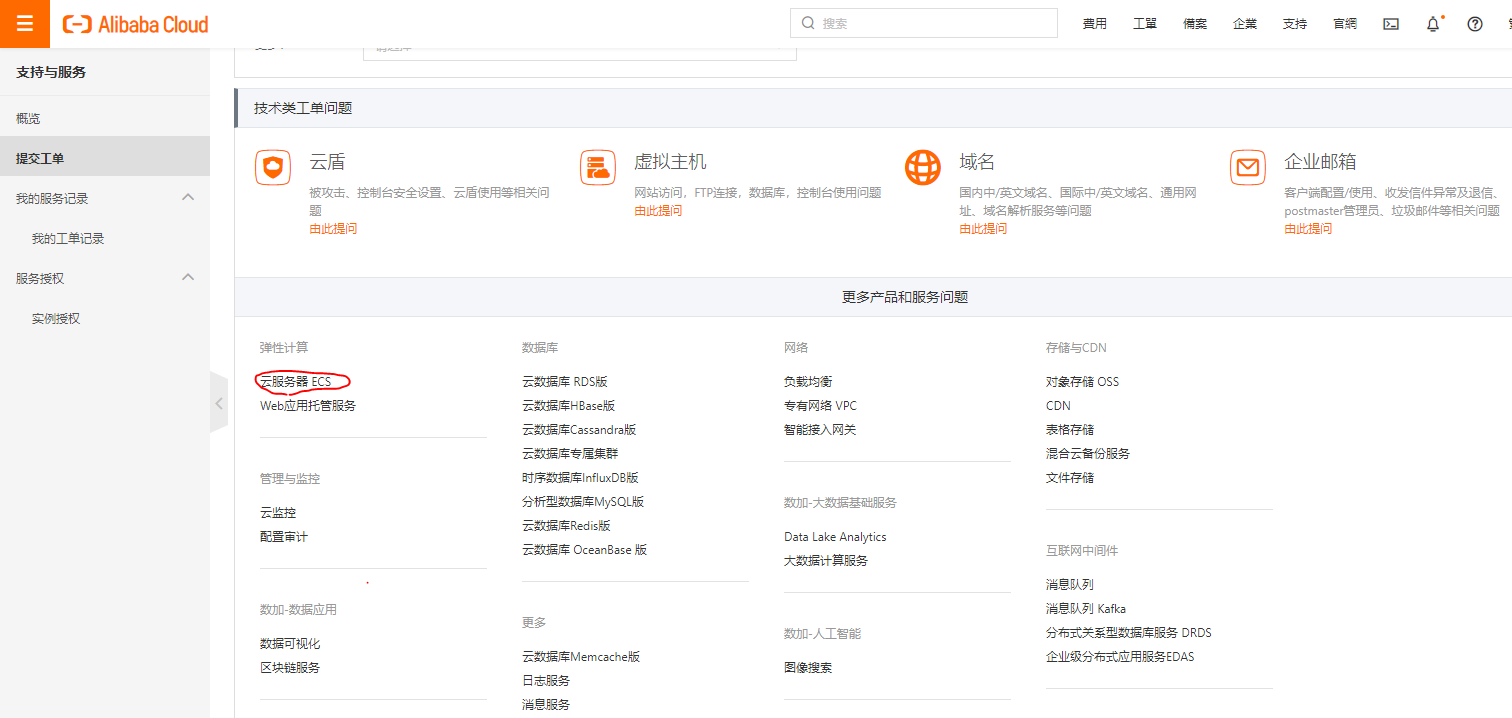Image resolution: width=1512 pixels, height=718 pixels.
Task: Open the Cloud Shell terminal icon
Action: point(1391,24)
